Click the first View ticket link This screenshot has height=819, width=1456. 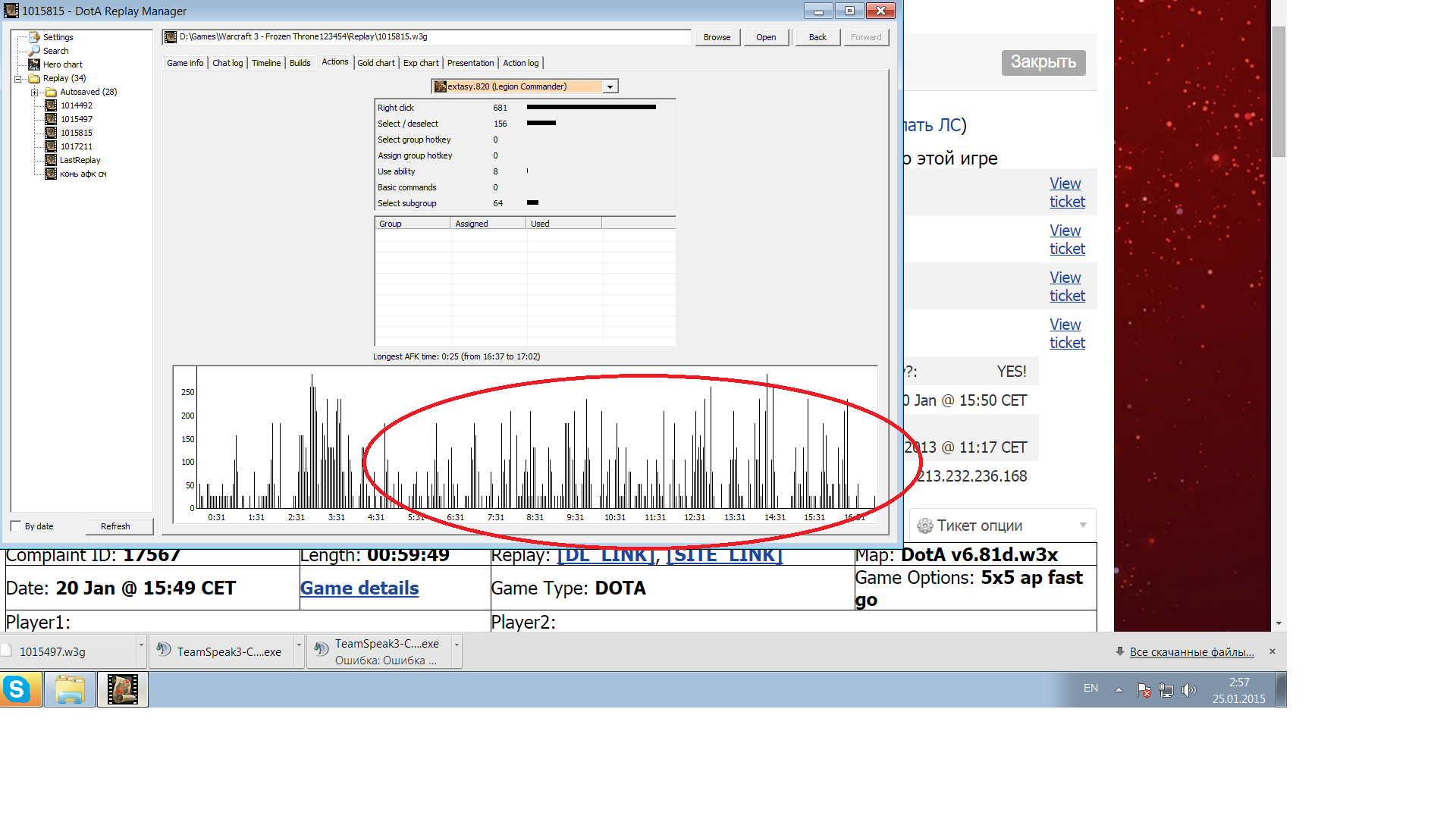1067,193
